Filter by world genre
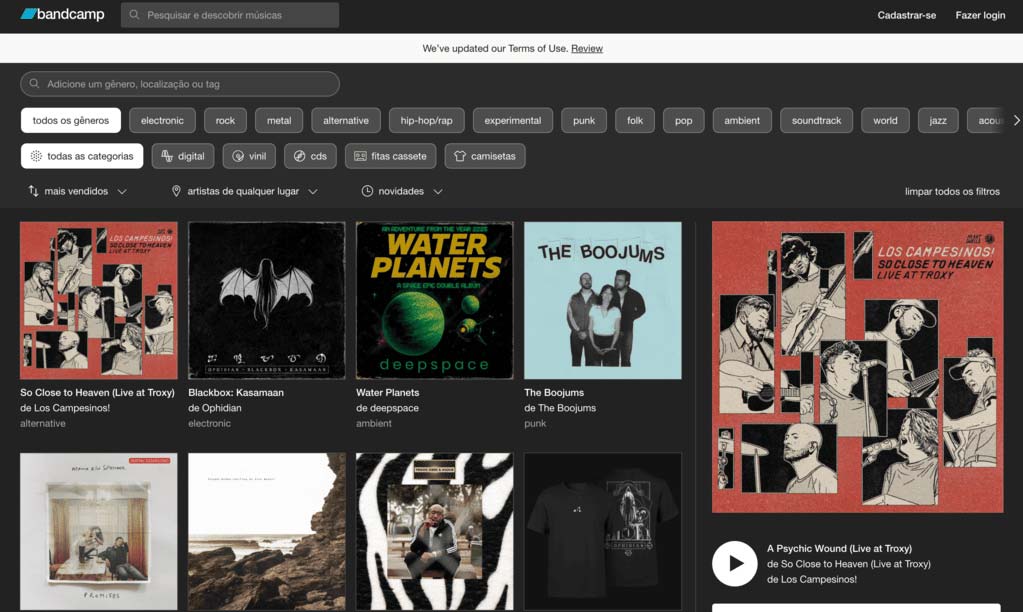 [x=885, y=120]
